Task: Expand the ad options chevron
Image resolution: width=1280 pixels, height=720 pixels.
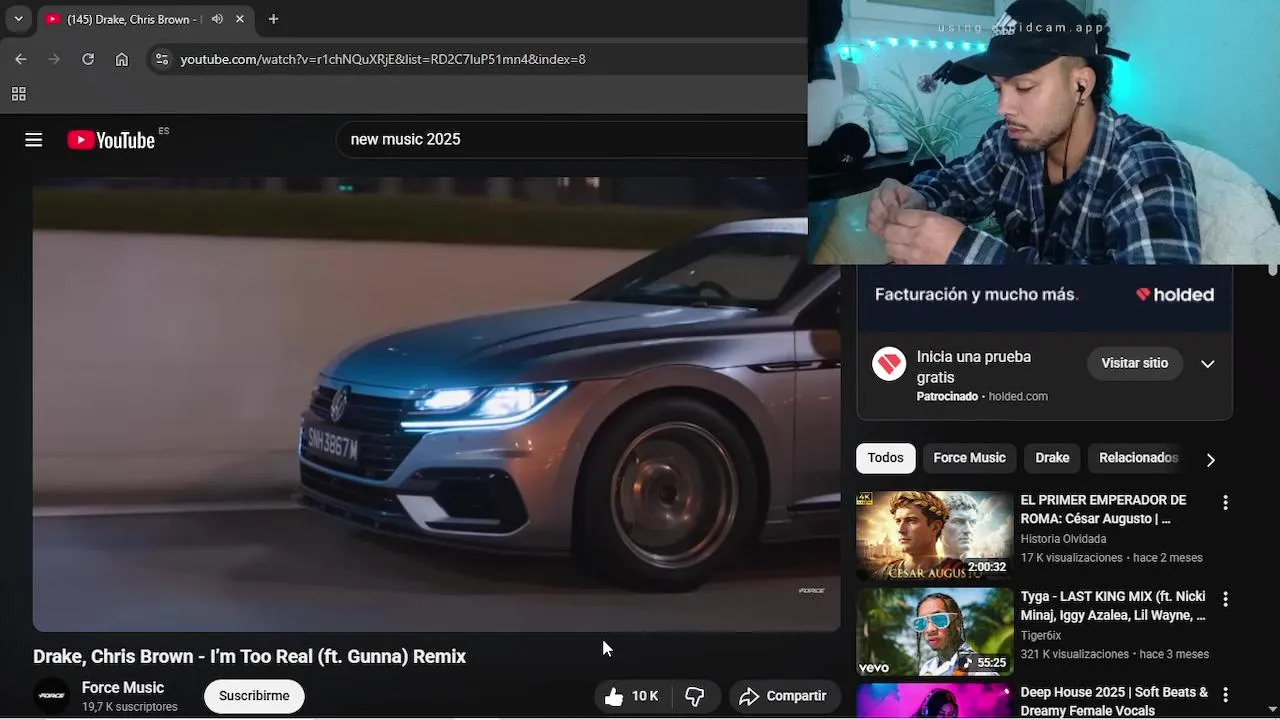Action: coord(1207,363)
